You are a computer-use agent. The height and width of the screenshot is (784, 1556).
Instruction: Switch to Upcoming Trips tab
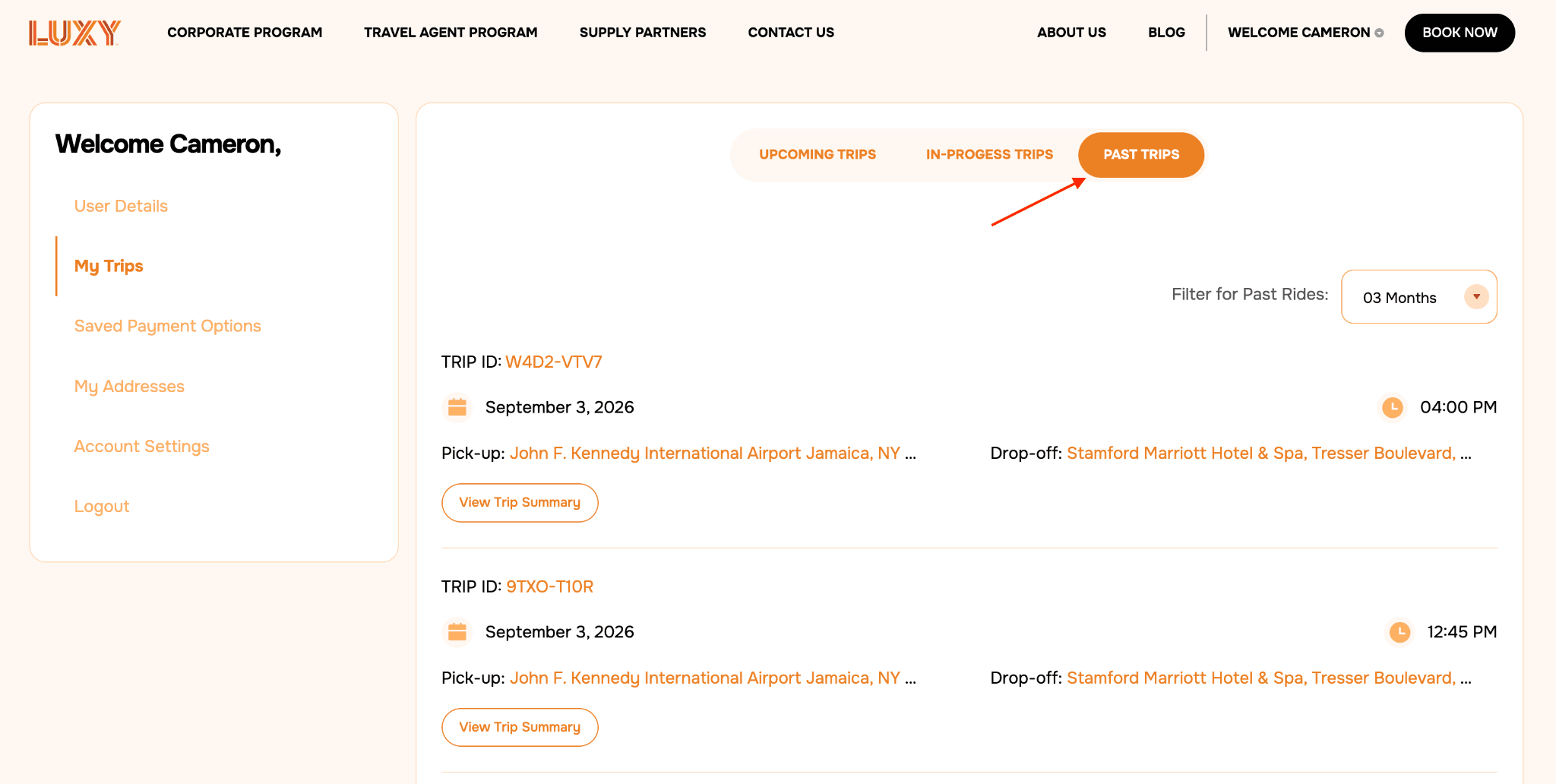pos(818,154)
